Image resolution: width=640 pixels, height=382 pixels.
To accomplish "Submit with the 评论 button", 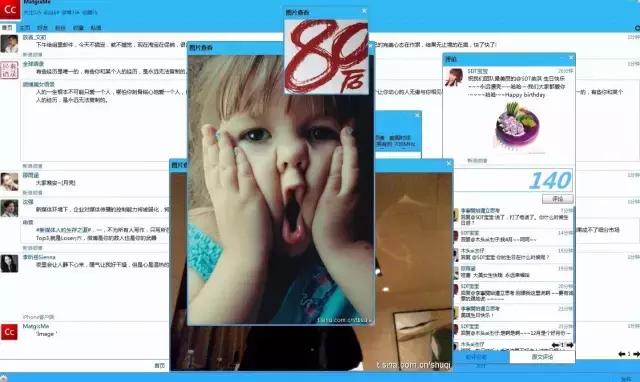I will 558,199.
